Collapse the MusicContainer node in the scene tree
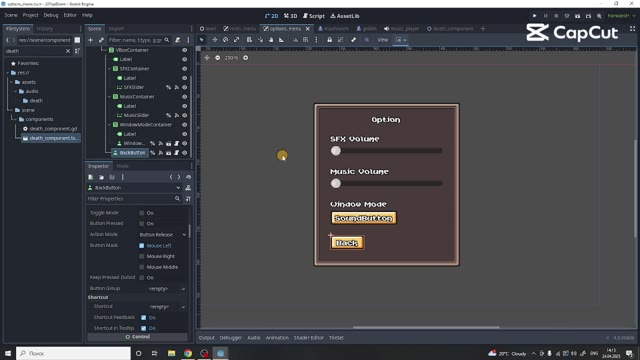 [109, 97]
